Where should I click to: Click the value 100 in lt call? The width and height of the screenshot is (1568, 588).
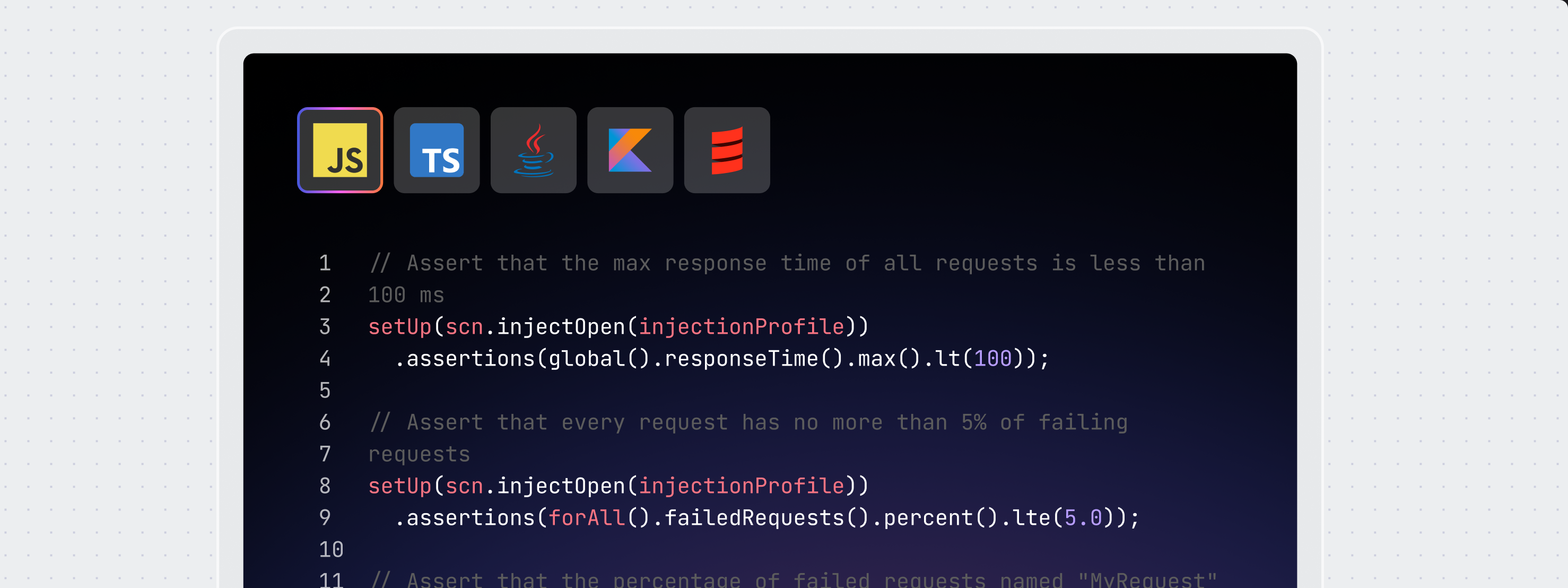point(993,359)
